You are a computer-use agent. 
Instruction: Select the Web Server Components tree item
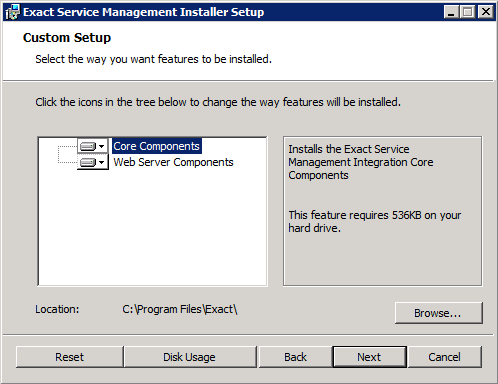pyautogui.click(x=173, y=162)
